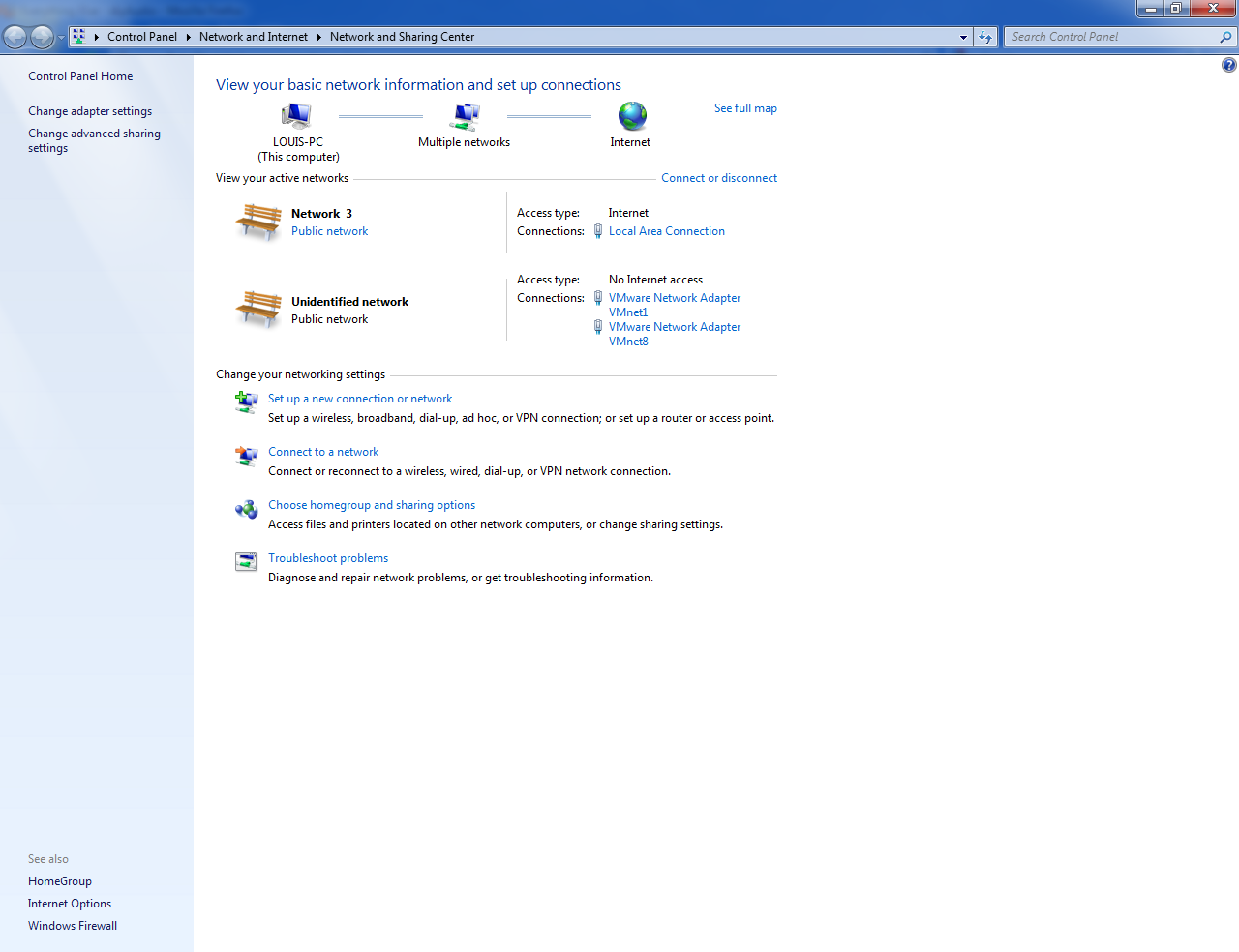Open Help using the blue question mark
1239x952 pixels.
[1228, 65]
